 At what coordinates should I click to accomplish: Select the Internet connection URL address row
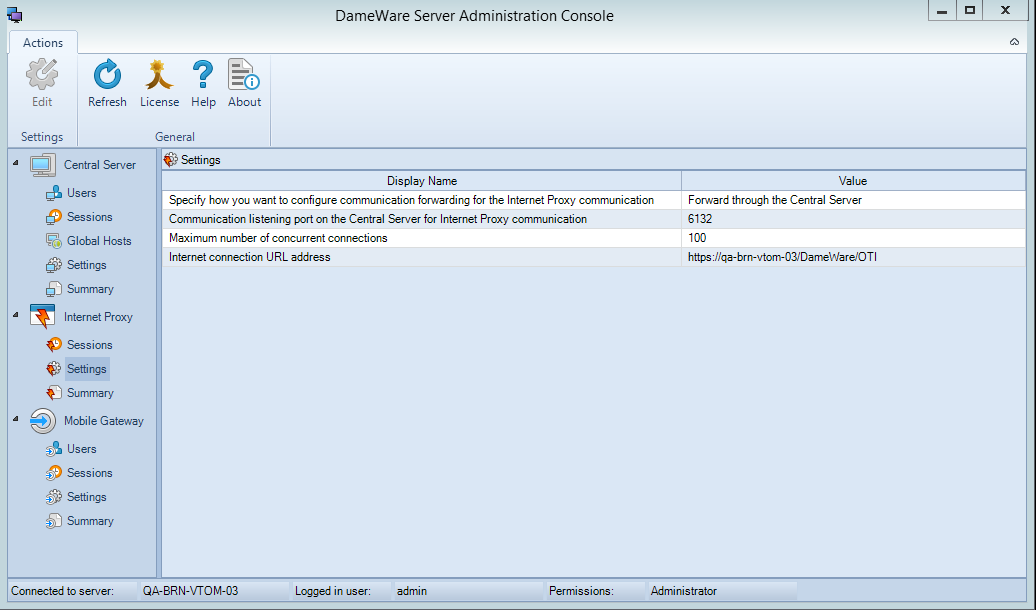[593, 257]
